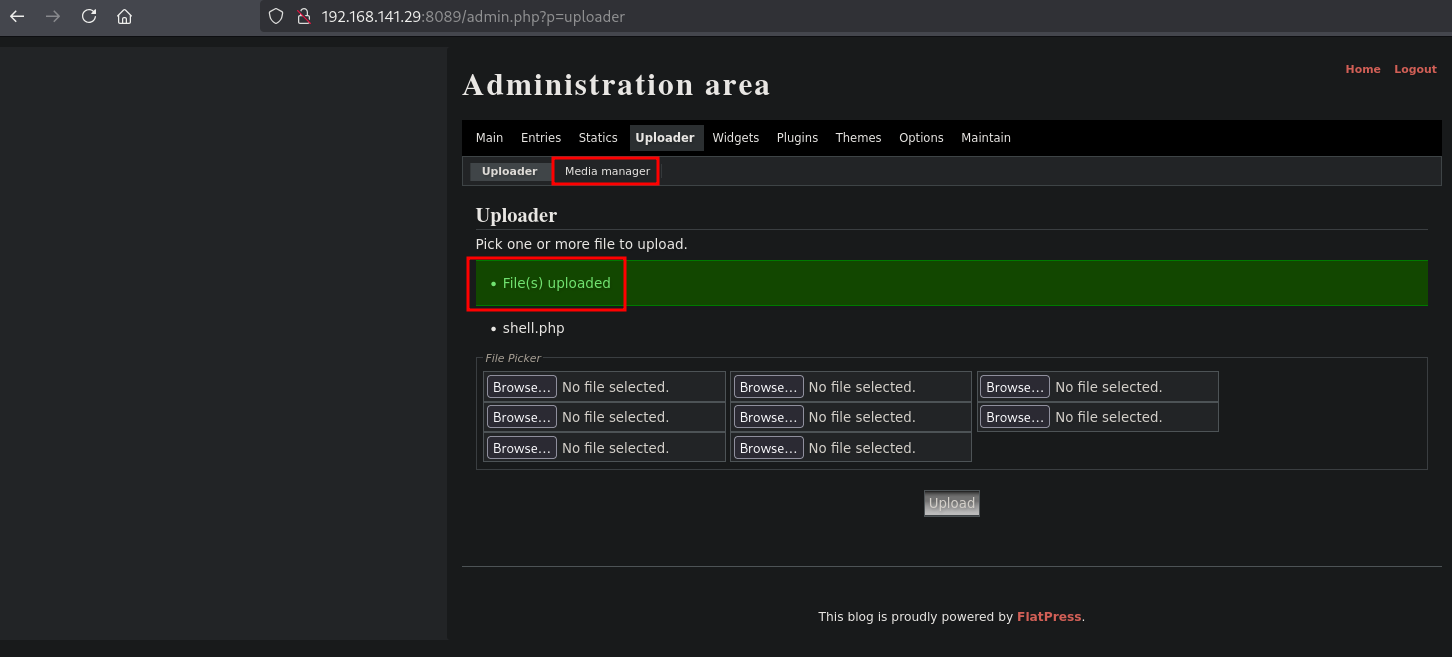1452x657 pixels.
Task: Go to the Themes tab
Action: [858, 138]
